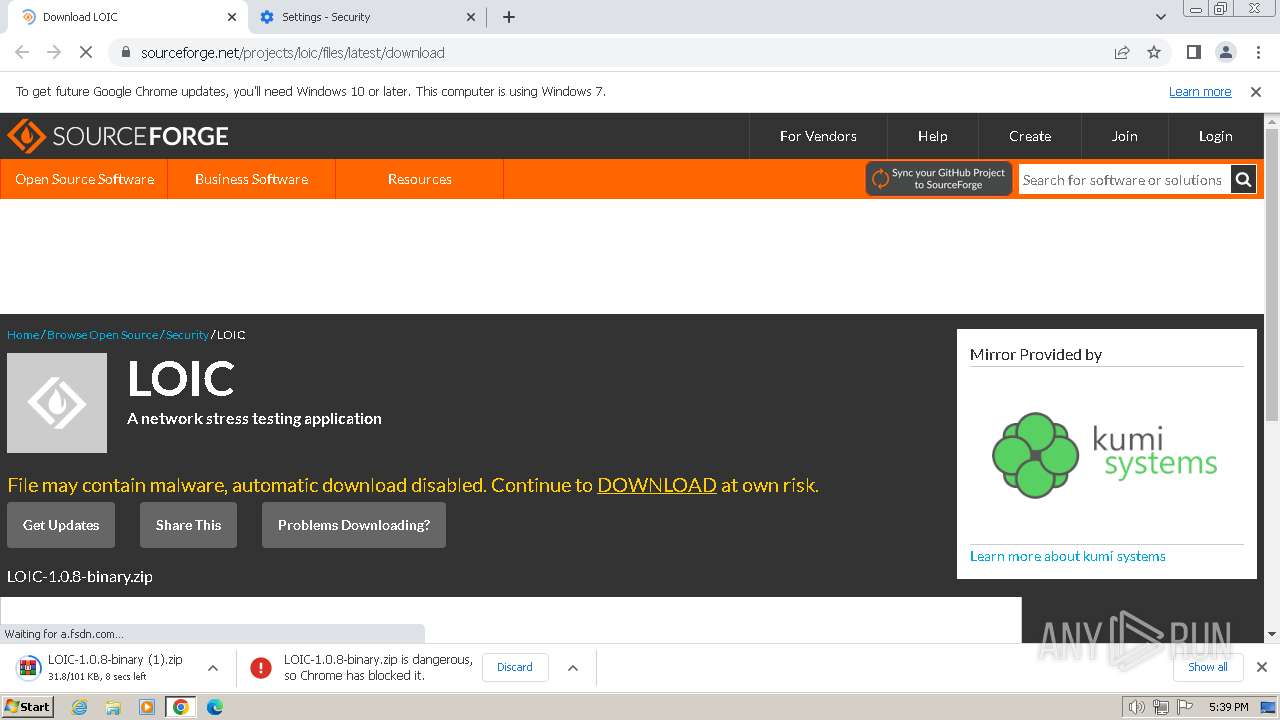The width and height of the screenshot is (1280, 720).
Task: Click the red danger warning icon
Action: [261, 667]
